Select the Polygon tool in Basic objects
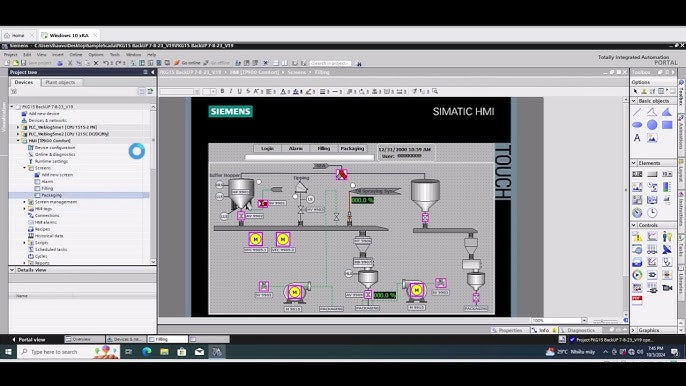686x386 pixels. click(667, 112)
